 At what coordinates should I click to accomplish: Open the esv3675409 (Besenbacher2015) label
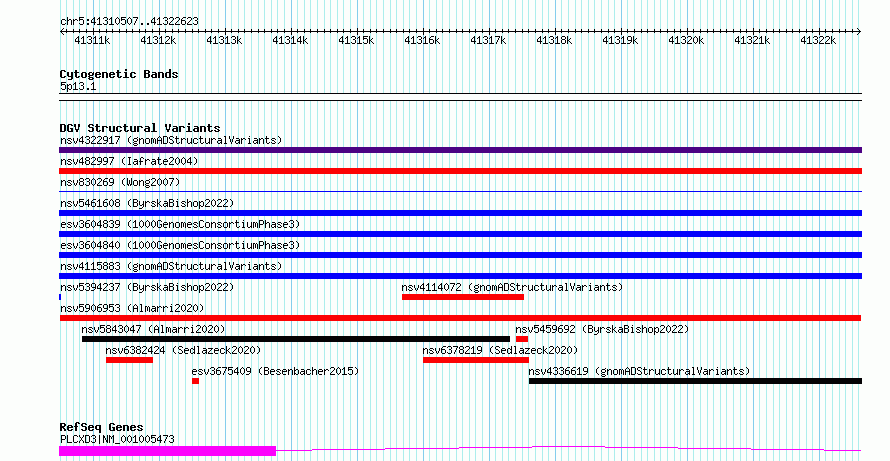[x=275, y=371]
